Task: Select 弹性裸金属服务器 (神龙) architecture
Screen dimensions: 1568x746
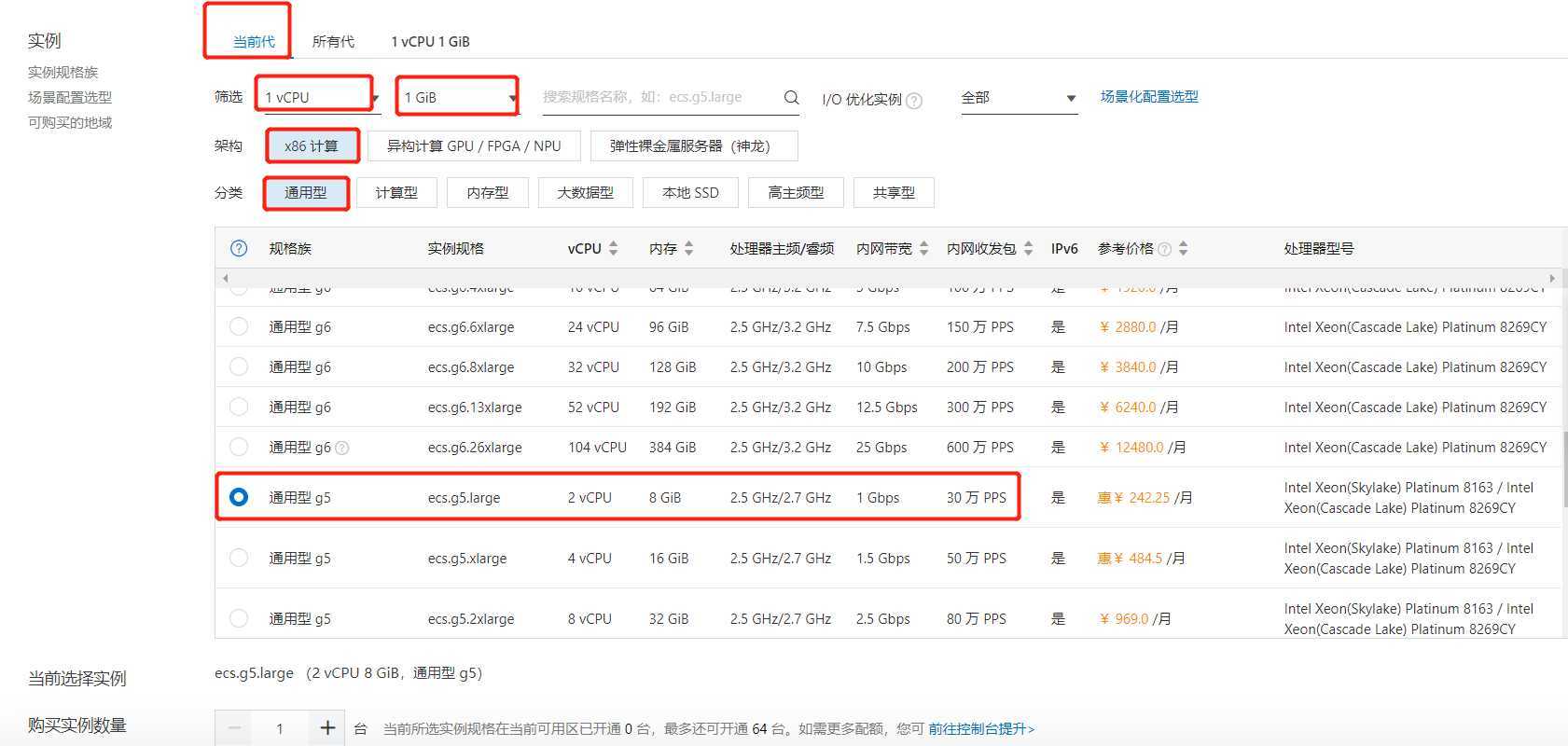Action: coord(694,146)
